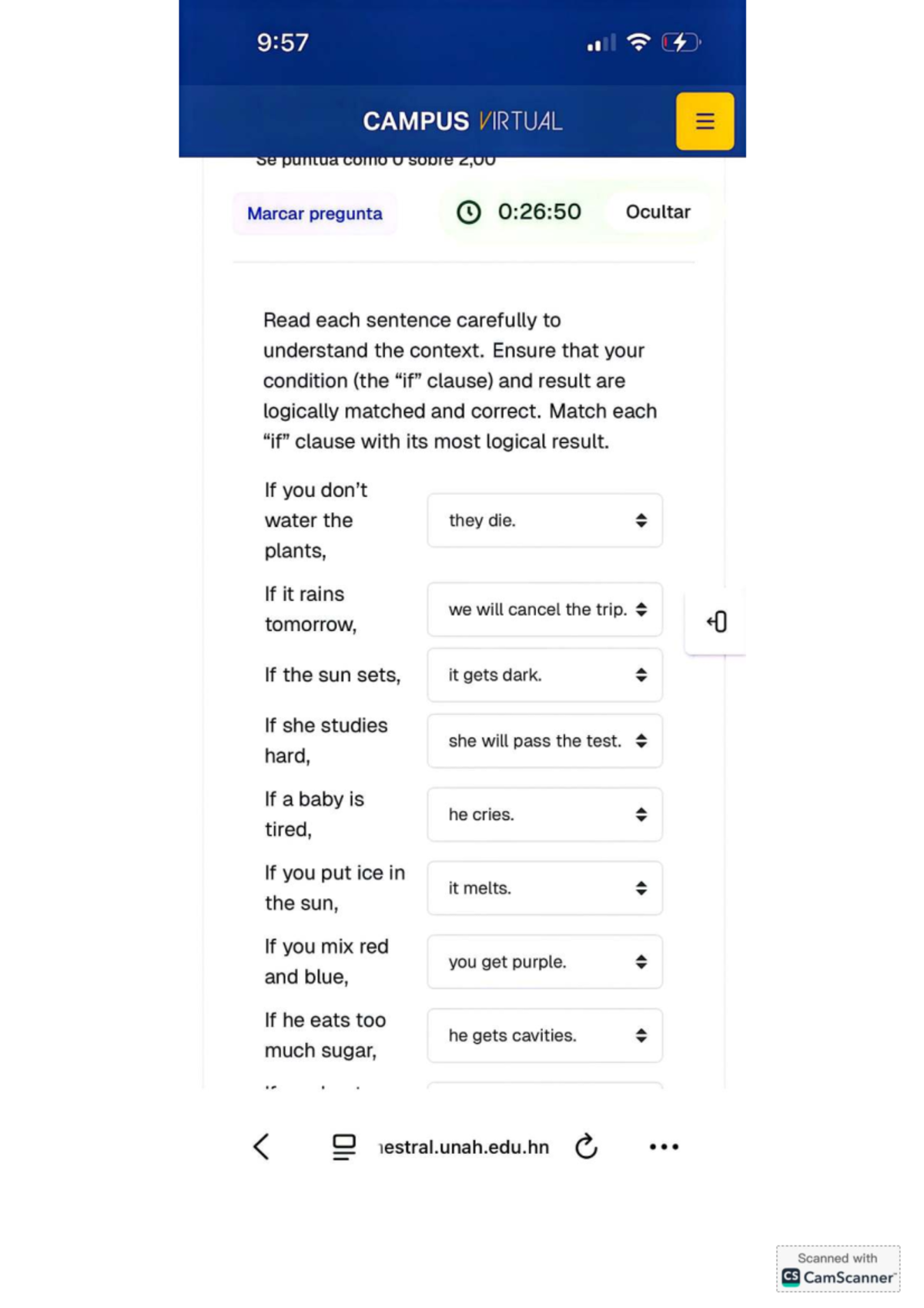This screenshot has width=924, height=1308.
Task: Hide the timer with Ocultar
Action: 658,212
